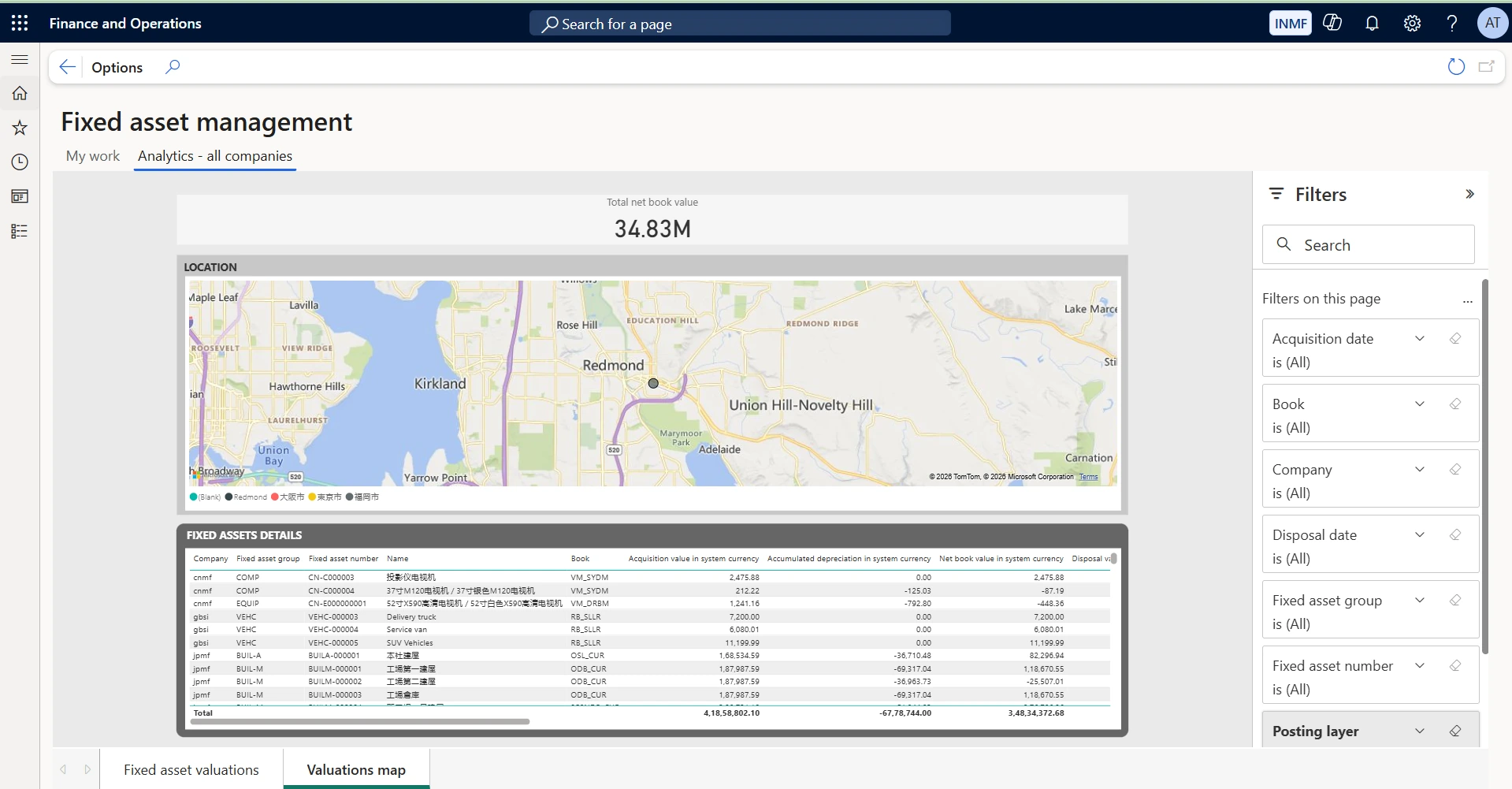Viewport: 1512px width, 789px height.
Task: Click the Filters search field
Action: pyautogui.click(x=1369, y=245)
